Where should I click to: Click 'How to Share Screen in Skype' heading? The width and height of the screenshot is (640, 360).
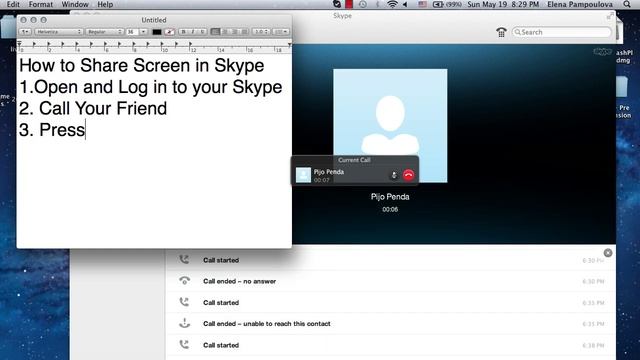point(142,66)
